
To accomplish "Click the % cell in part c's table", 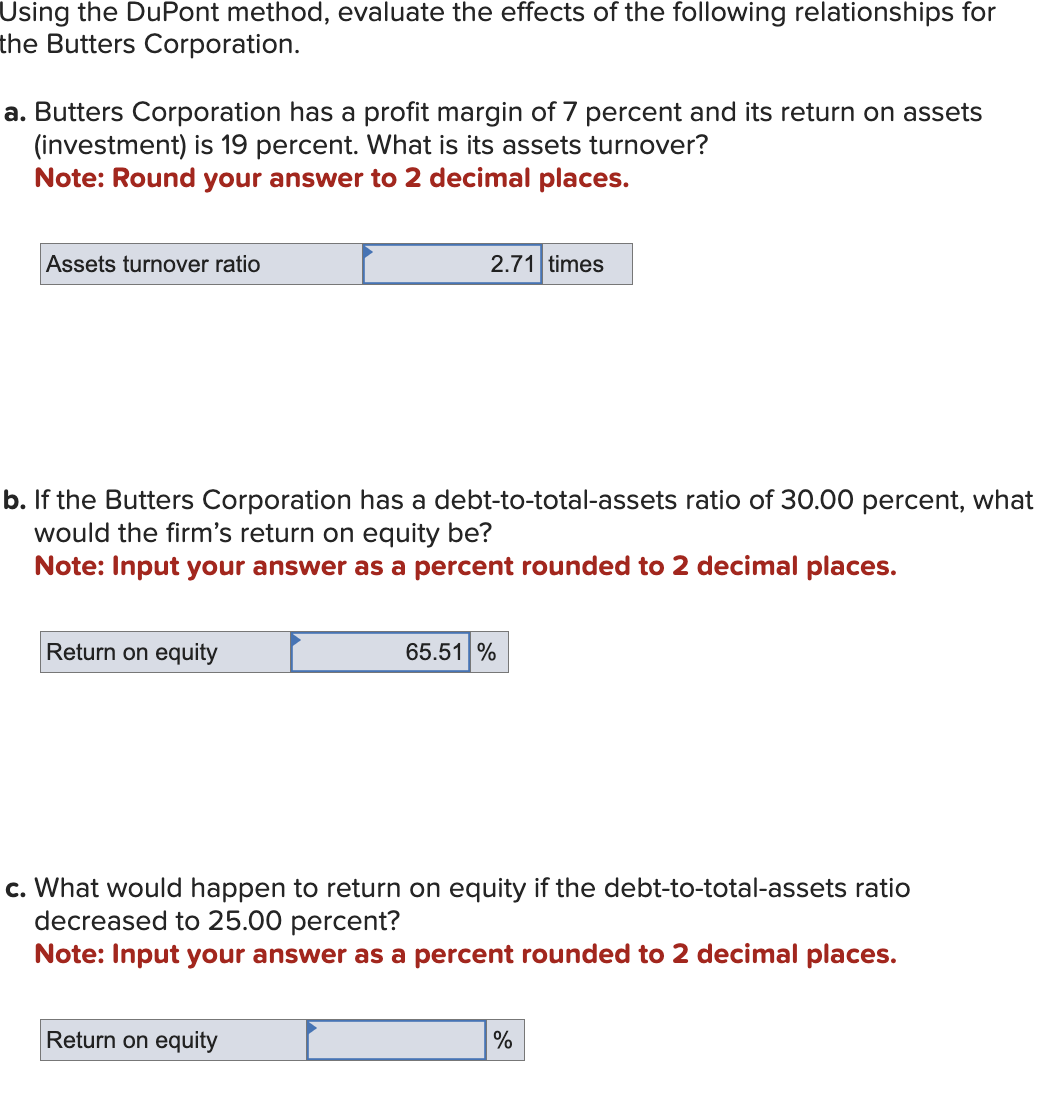I will (x=506, y=1040).
